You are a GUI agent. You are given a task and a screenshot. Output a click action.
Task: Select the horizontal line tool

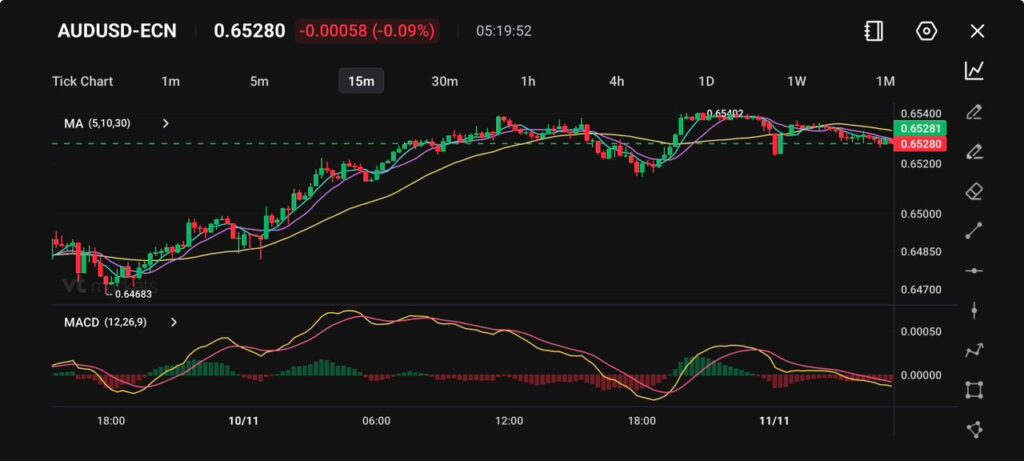tap(974, 270)
